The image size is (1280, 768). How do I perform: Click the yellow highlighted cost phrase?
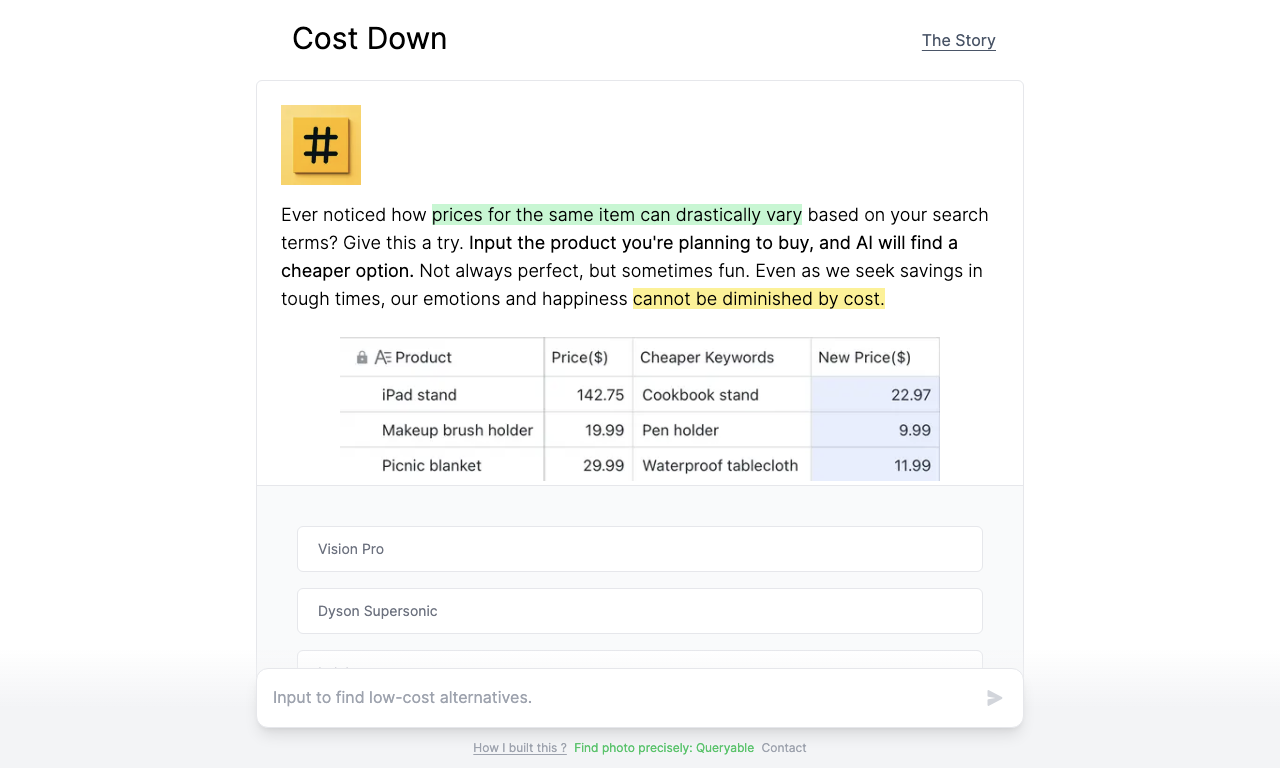pyautogui.click(x=759, y=299)
